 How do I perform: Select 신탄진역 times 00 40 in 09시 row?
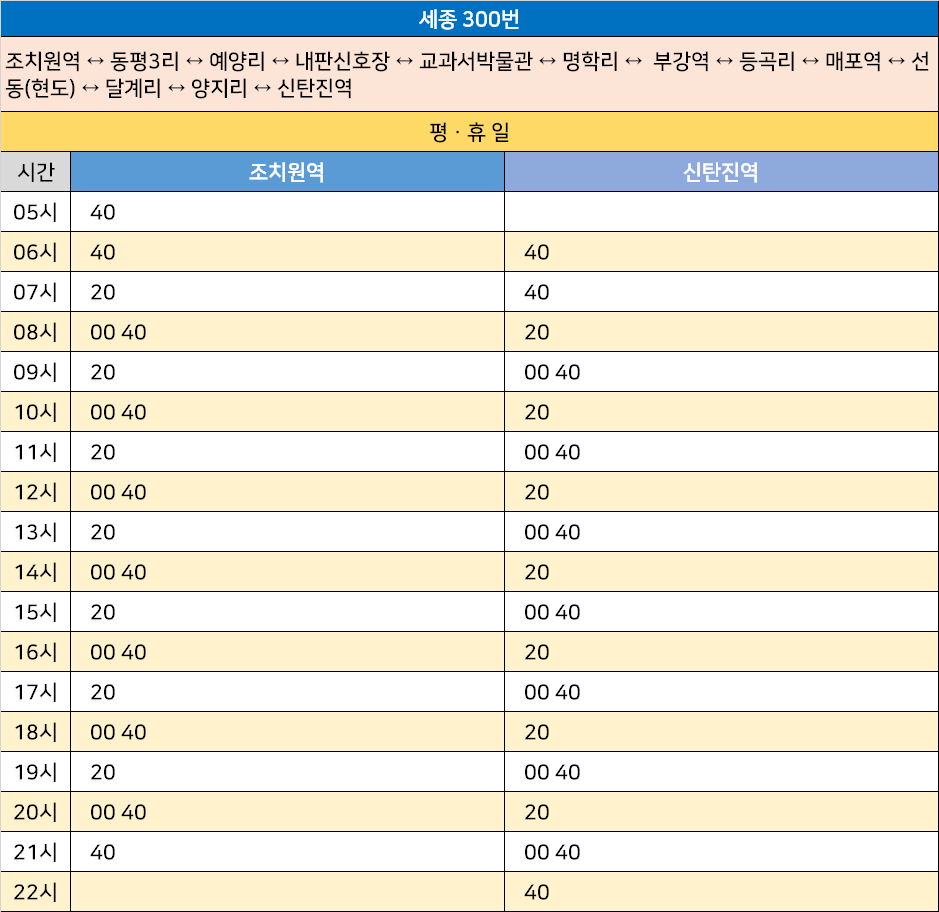click(552, 372)
